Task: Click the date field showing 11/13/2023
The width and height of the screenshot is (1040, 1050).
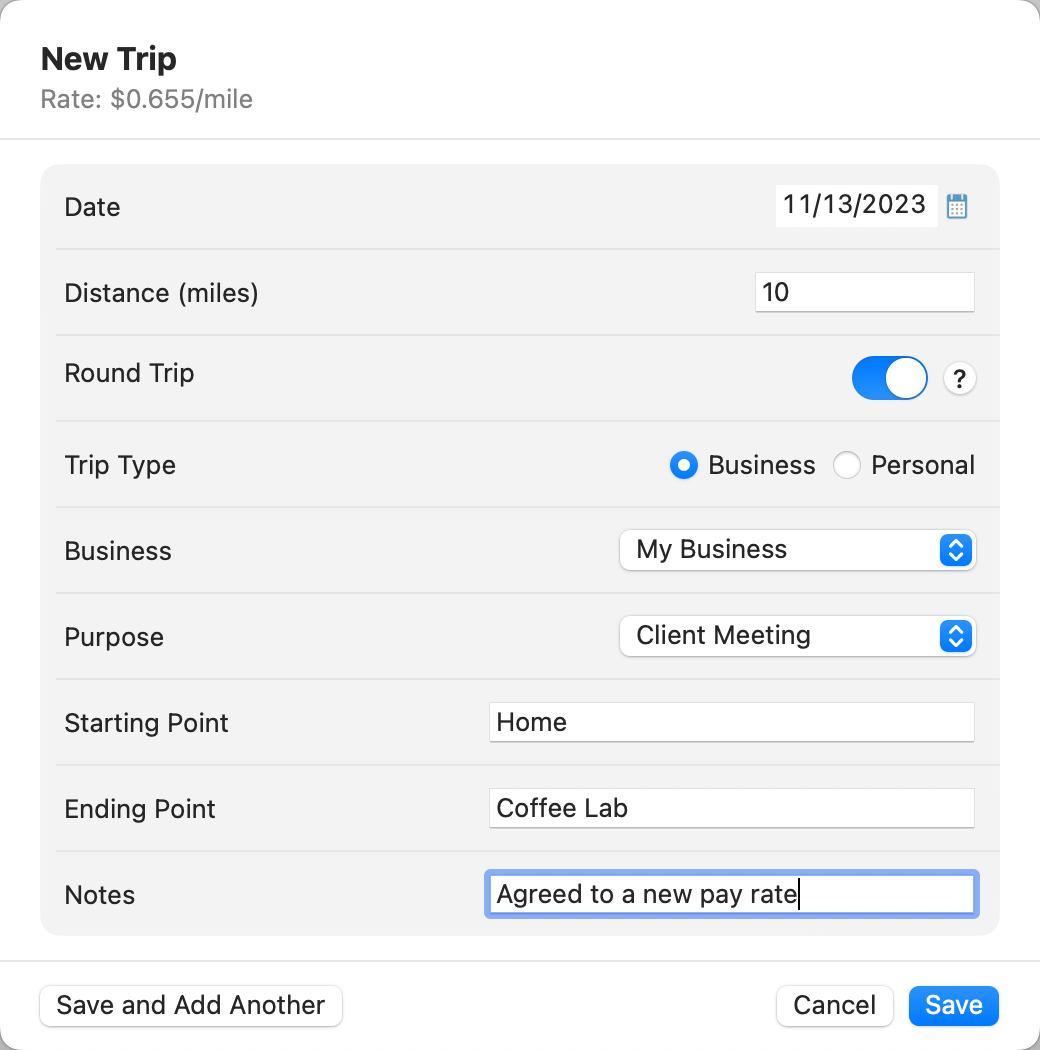Action: click(855, 206)
